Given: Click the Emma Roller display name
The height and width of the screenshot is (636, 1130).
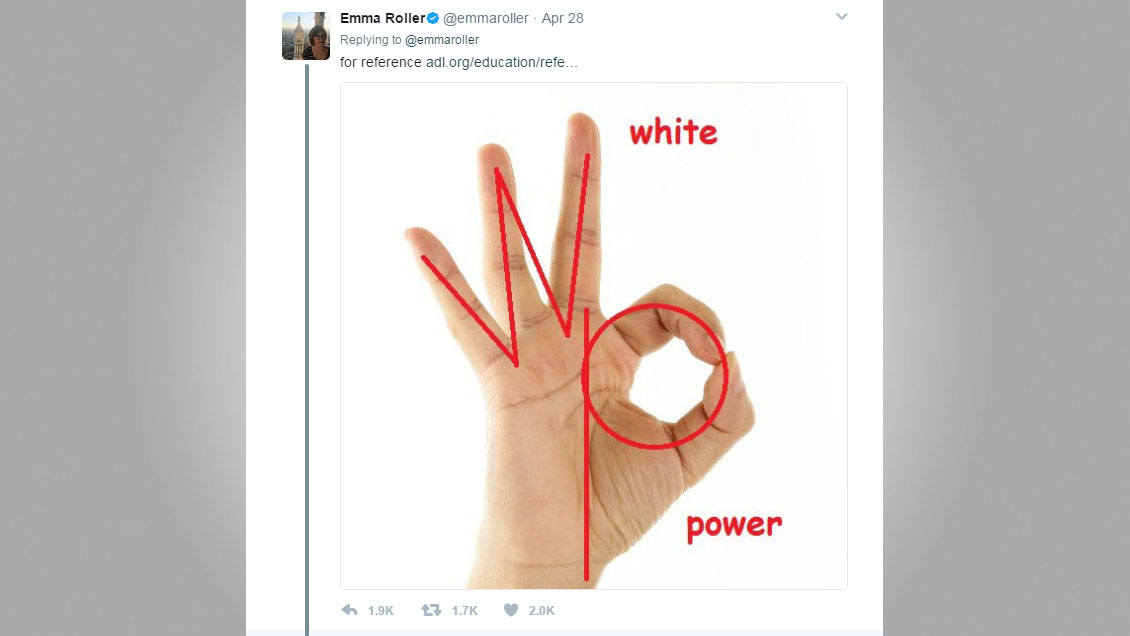Looking at the screenshot, I should 382,18.
